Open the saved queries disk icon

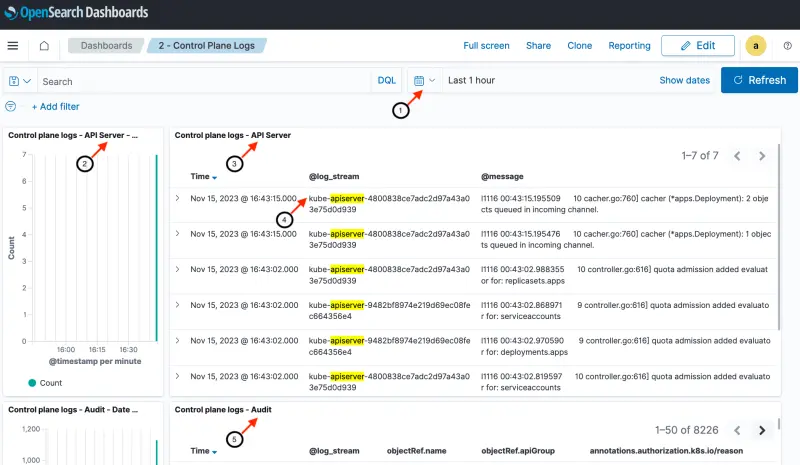(x=20, y=81)
